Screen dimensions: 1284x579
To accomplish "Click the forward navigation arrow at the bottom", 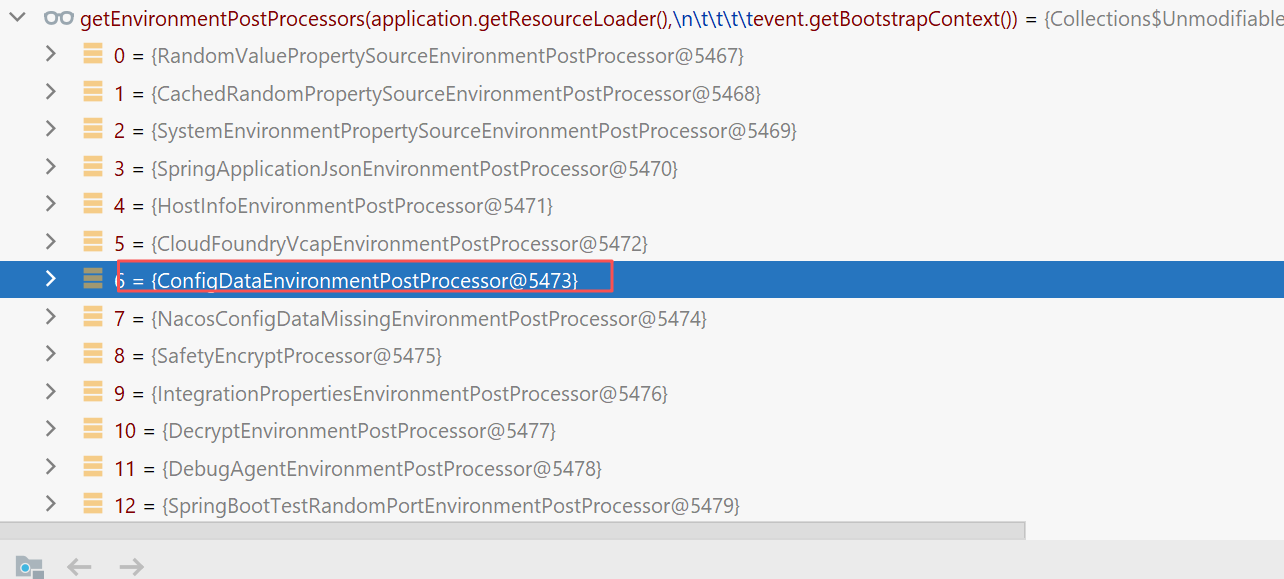I will point(131,567).
